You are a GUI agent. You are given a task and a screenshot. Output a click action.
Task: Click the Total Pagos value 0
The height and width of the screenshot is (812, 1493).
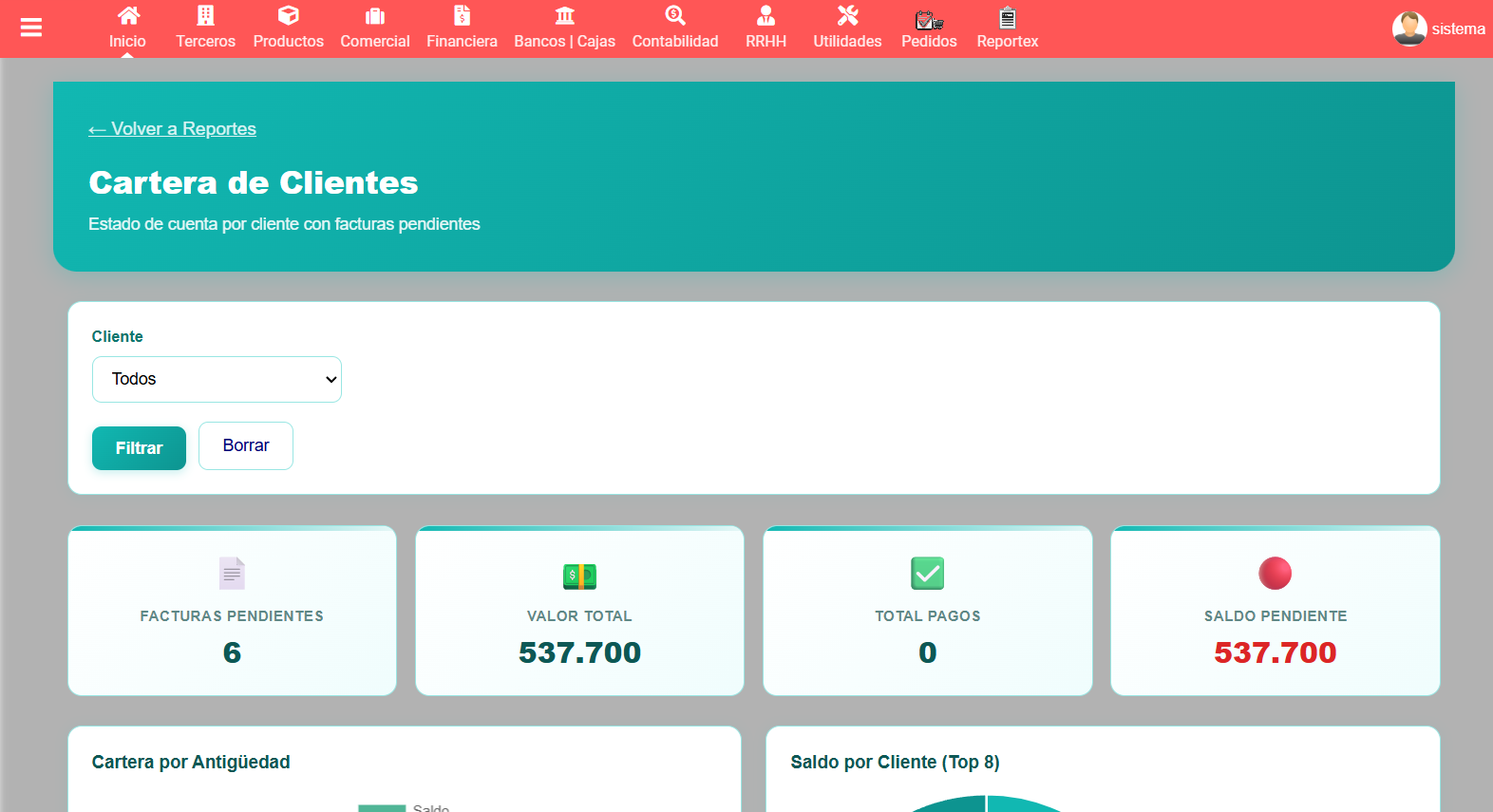[x=928, y=652]
